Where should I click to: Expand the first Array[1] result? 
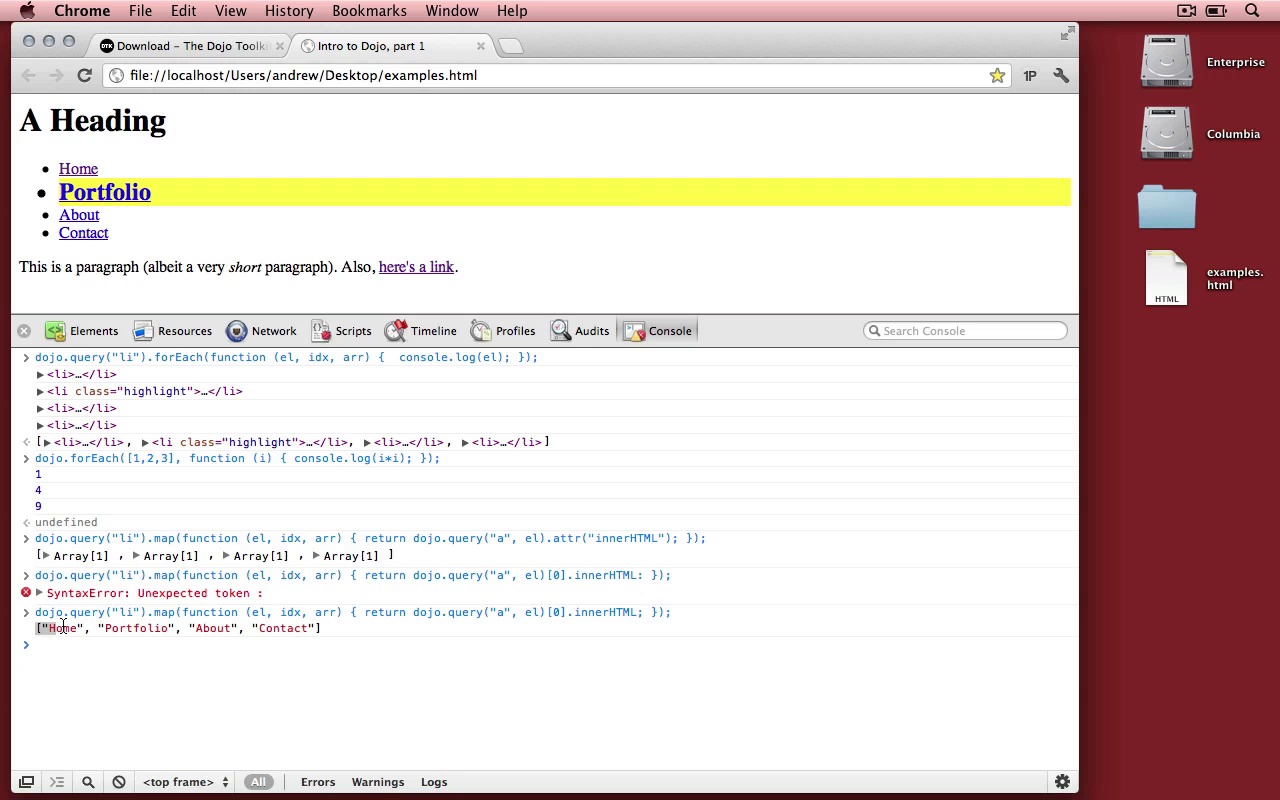46,556
